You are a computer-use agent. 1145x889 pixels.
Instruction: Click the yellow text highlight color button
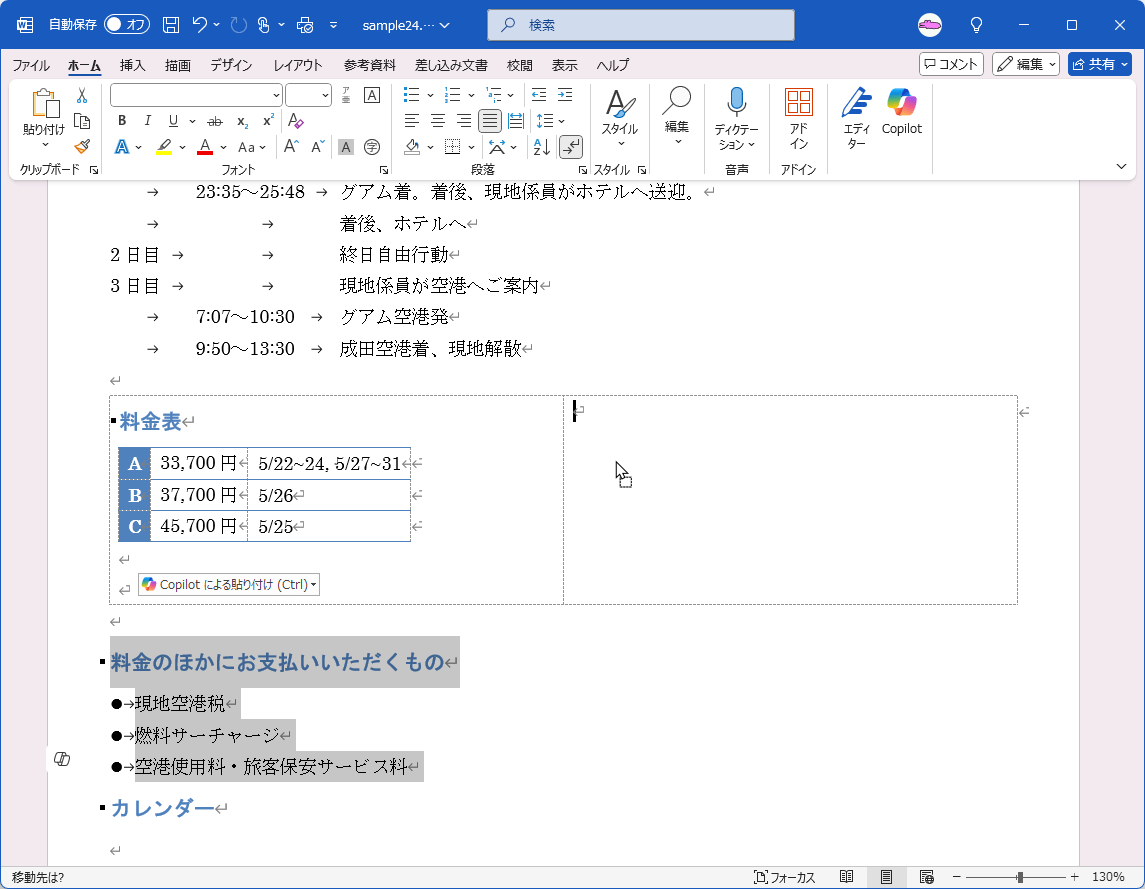click(164, 147)
